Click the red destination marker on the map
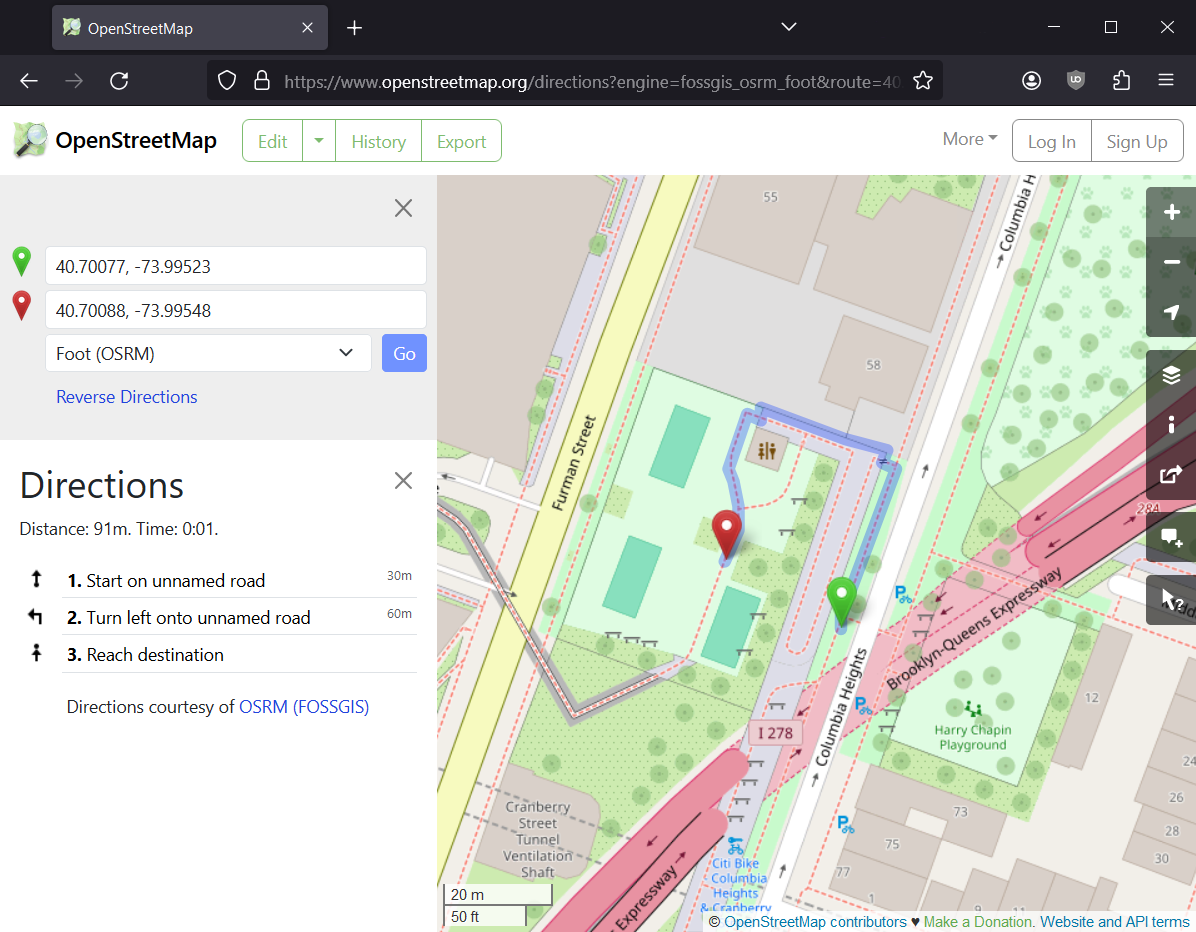1196x932 pixels. (x=726, y=534)
